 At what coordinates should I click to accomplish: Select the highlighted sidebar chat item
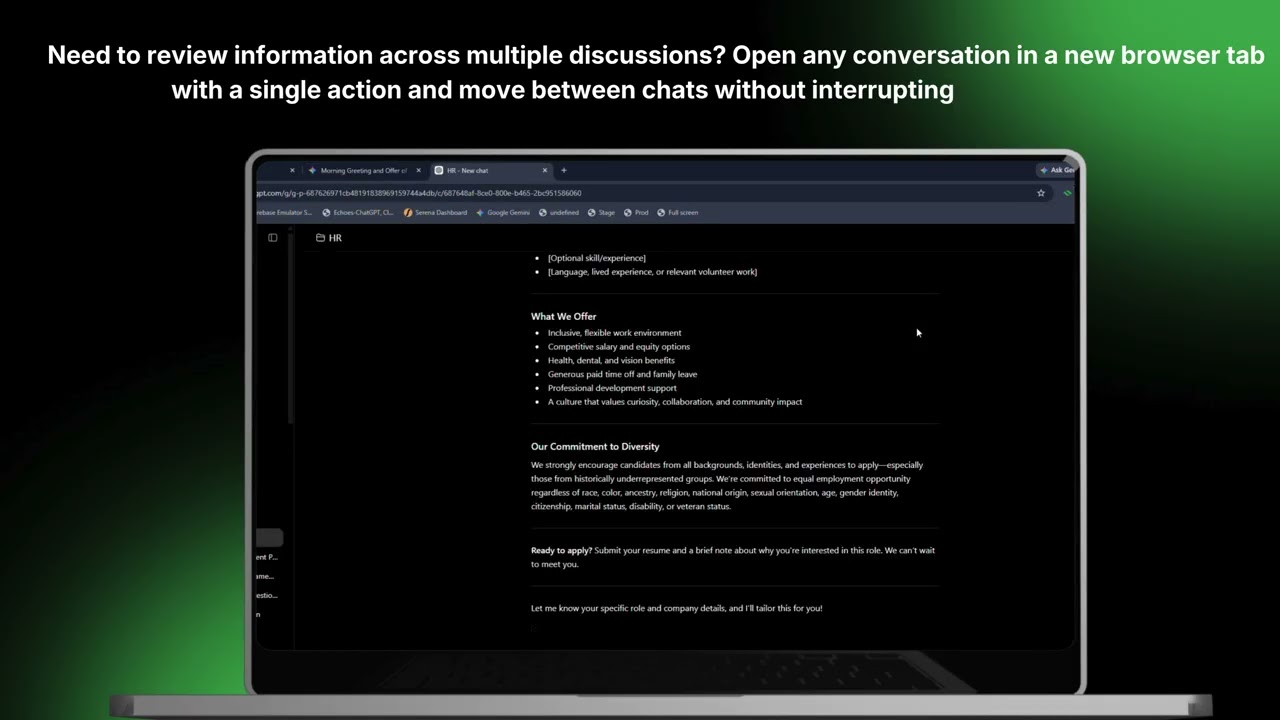pos(269,538)
